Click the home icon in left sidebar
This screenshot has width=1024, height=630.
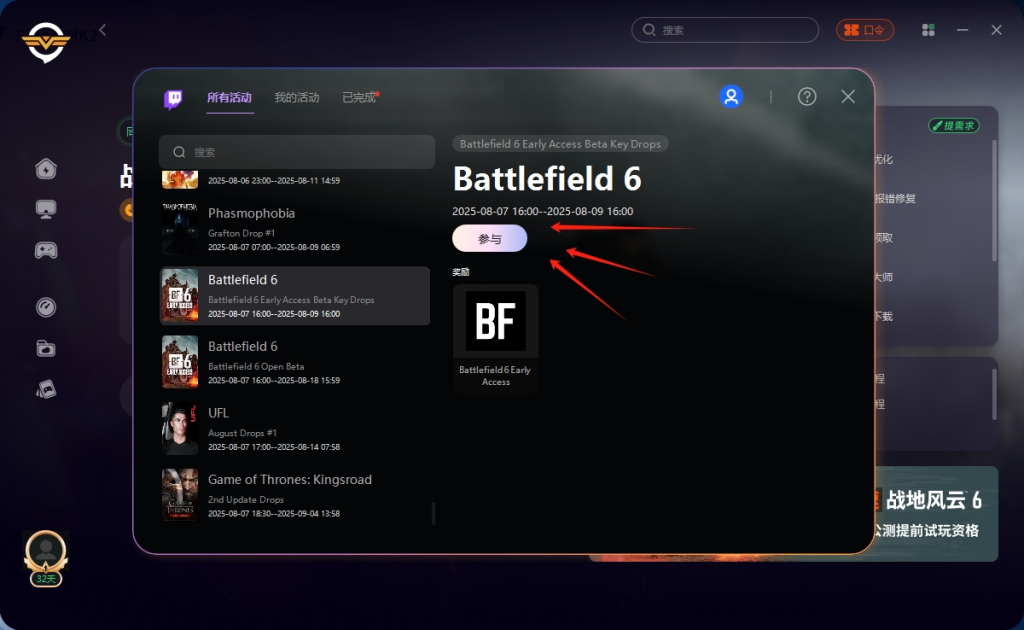click(46, 168)
